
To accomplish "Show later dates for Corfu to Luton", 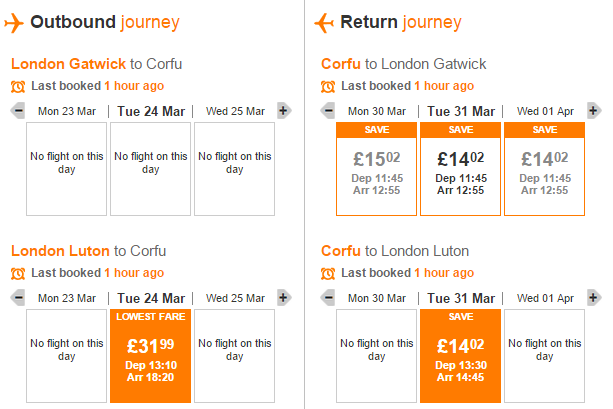I will click(594, 298).
